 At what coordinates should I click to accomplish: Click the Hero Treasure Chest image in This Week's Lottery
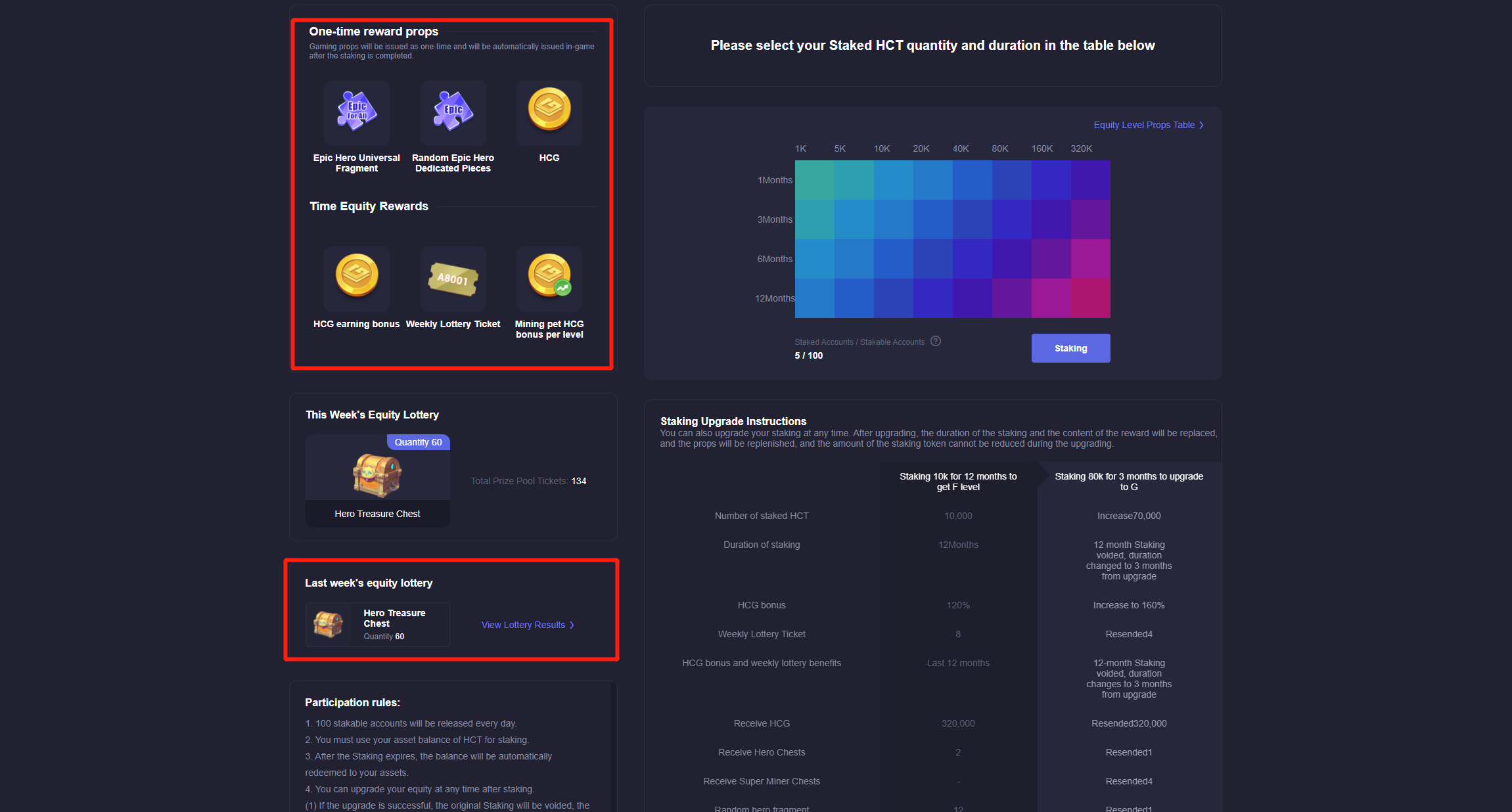[x=377, y=474]
